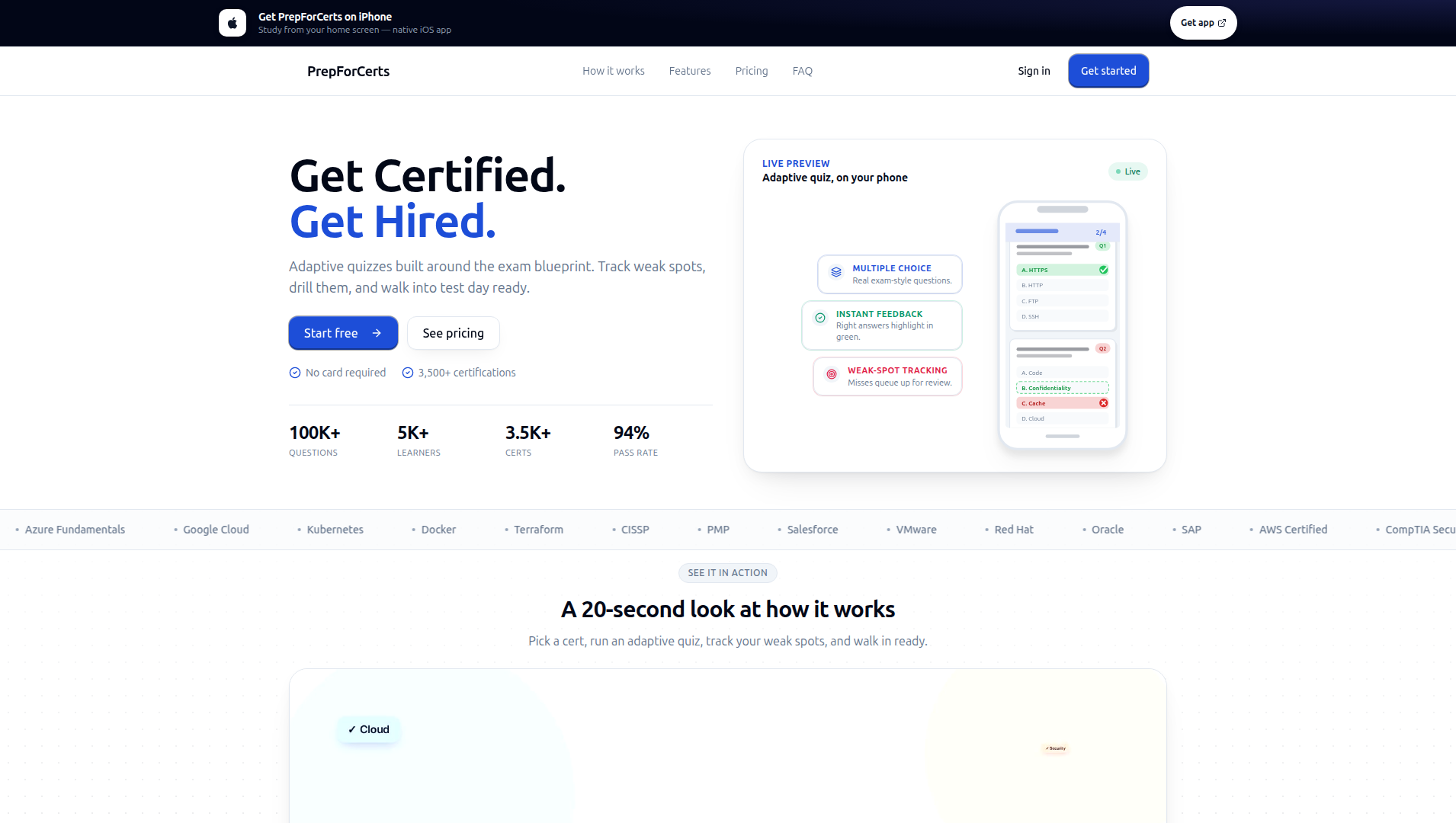1456x823 pixels.
Task: Click the Cloud chip in demo card
Action: point(369,729)
